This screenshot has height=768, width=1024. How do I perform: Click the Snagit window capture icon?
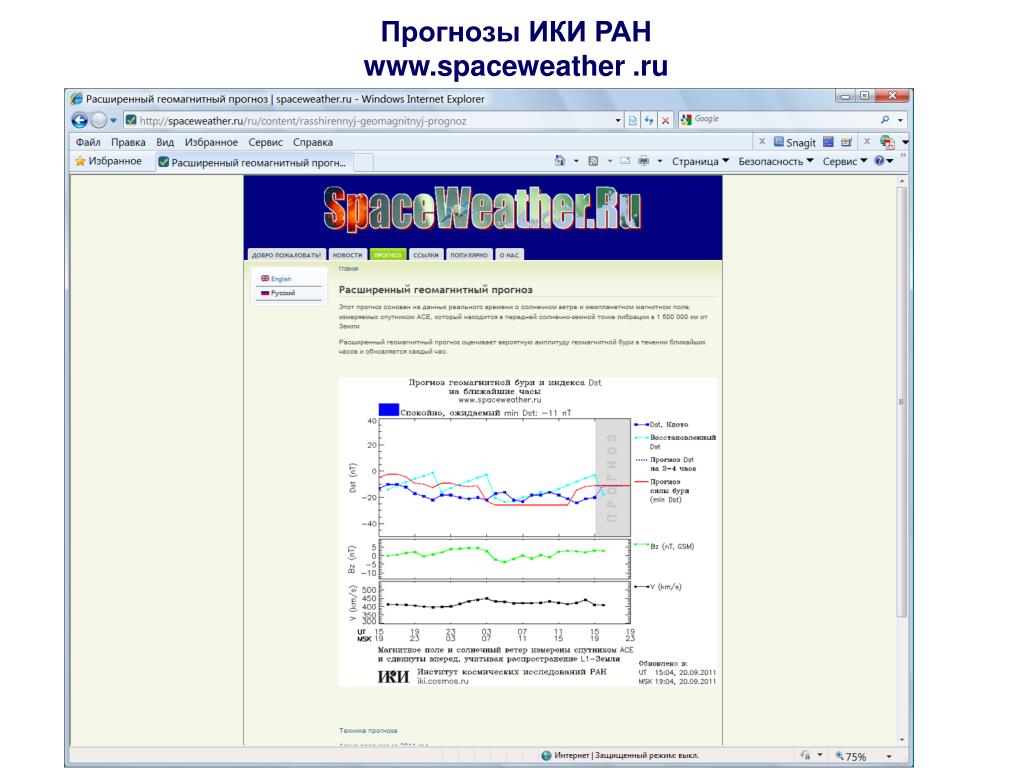pos(828,141)
